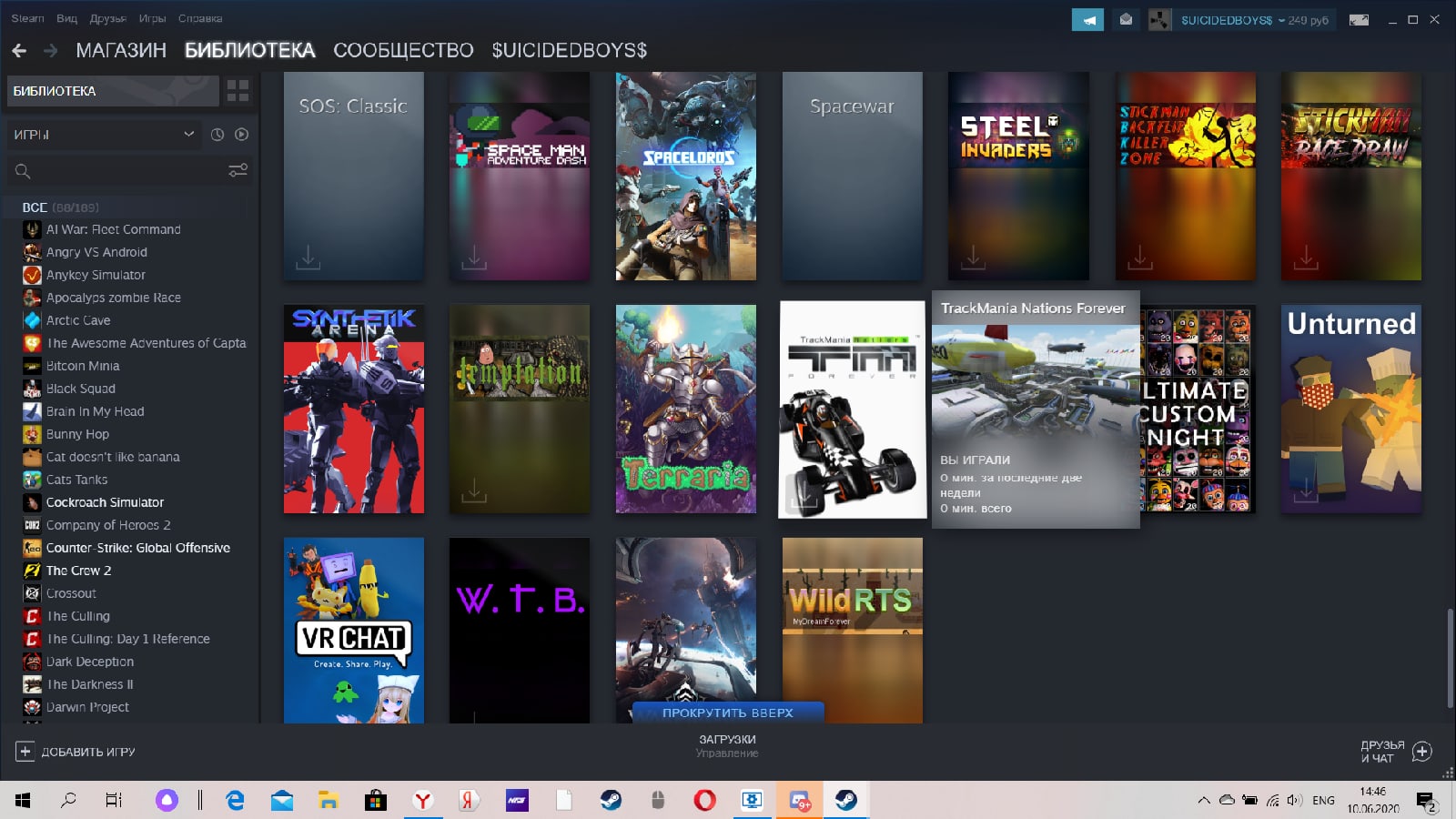The height and width of the screenshot is (819, 1456).
Task: Click the $UICIDEDBOY$$ profile avatar
Action: click(1160, 19)
